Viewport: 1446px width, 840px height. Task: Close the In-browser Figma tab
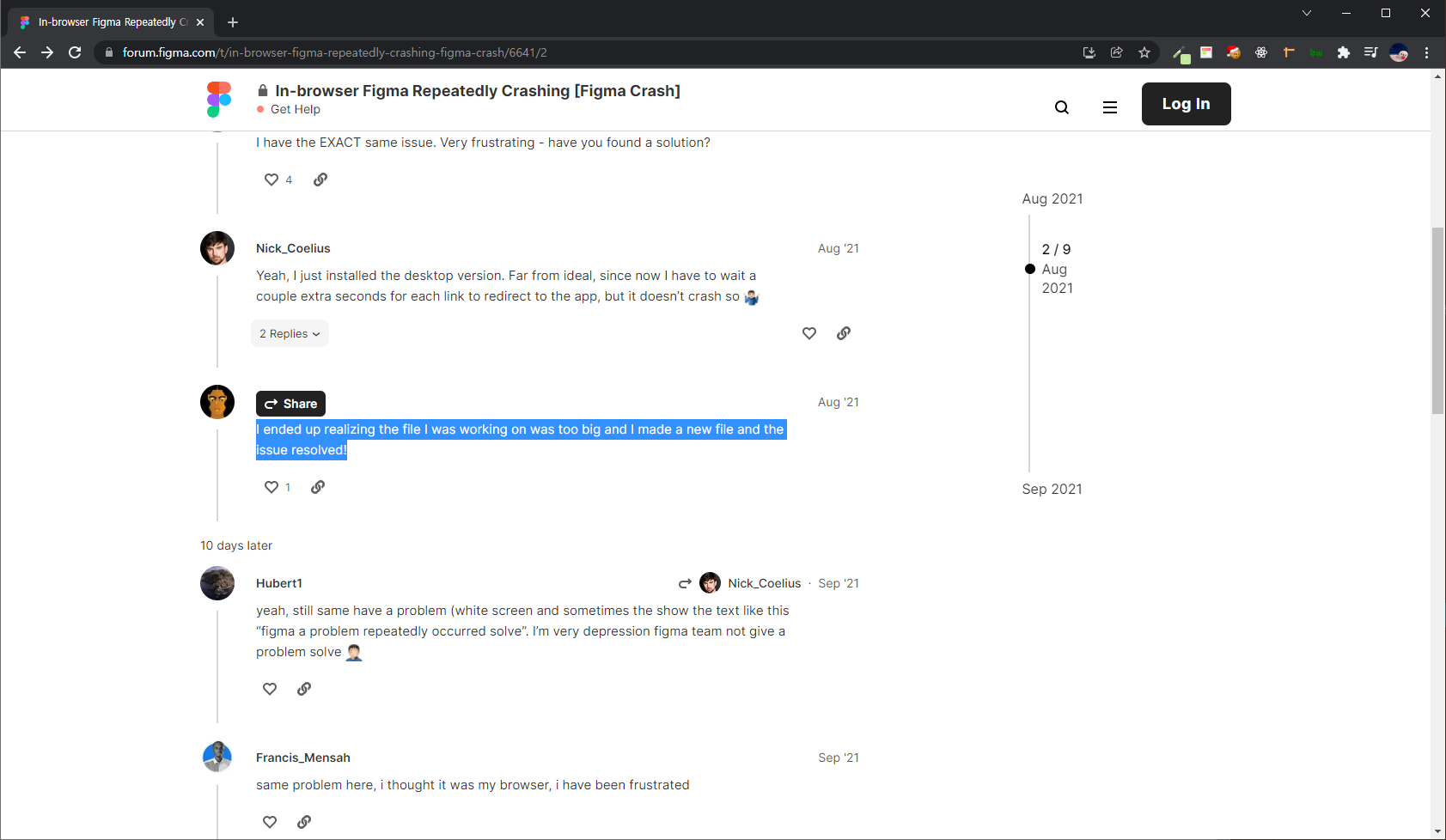point(200,22)
